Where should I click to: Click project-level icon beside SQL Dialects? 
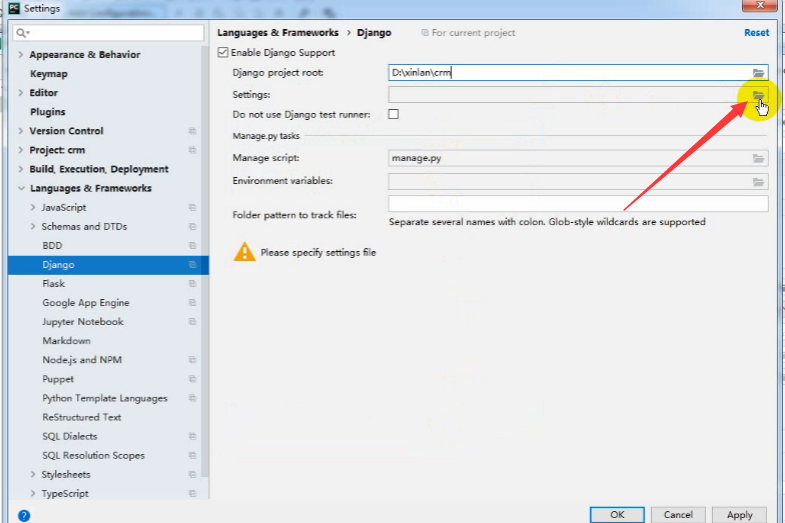pos(192,436)
